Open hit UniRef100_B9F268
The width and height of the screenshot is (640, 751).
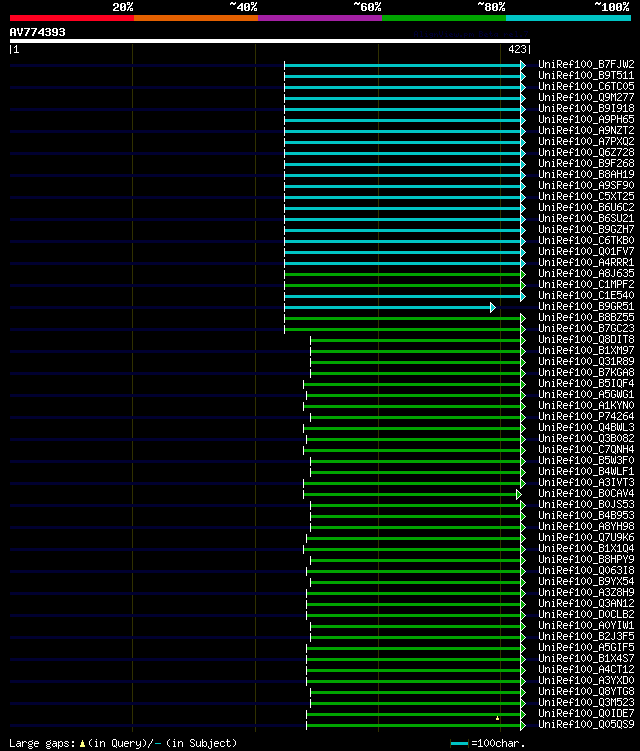(x=586, y=163)
